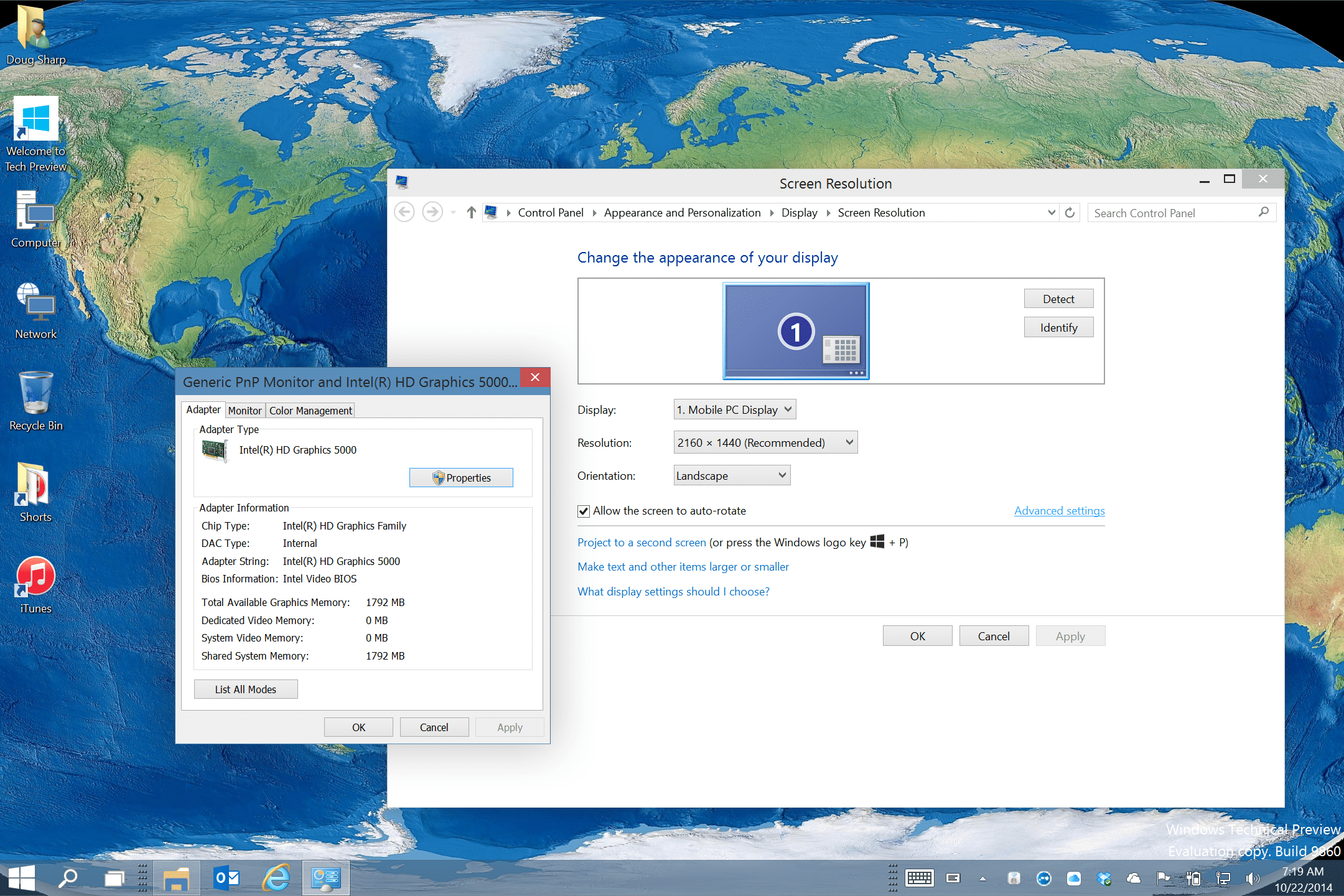Open the Shorts folder shortcut
The image size is (1344, 896).
(x=35, y=492)
